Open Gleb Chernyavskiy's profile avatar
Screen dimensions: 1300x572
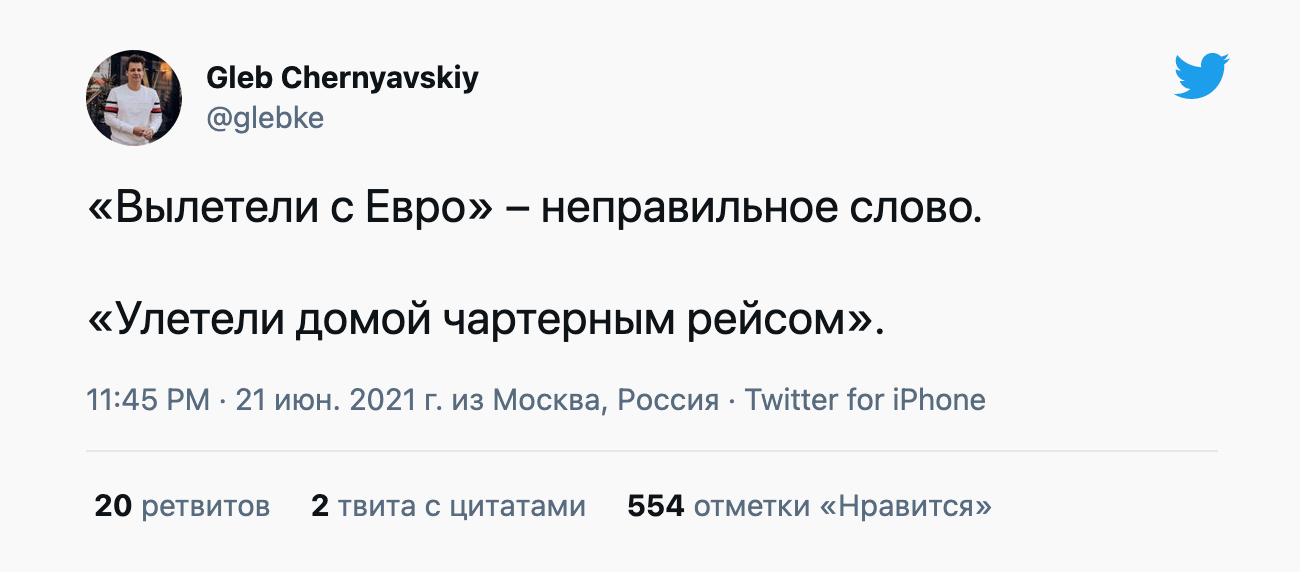click(133, 97)
